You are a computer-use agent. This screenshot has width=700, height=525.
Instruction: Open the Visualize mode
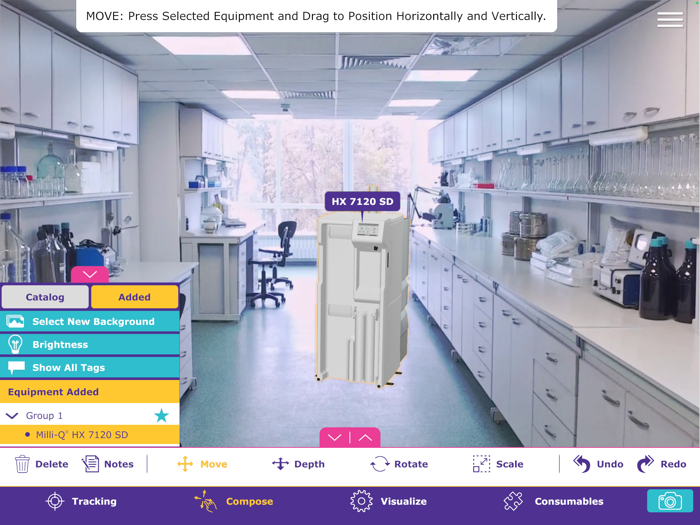click(388, 501)
